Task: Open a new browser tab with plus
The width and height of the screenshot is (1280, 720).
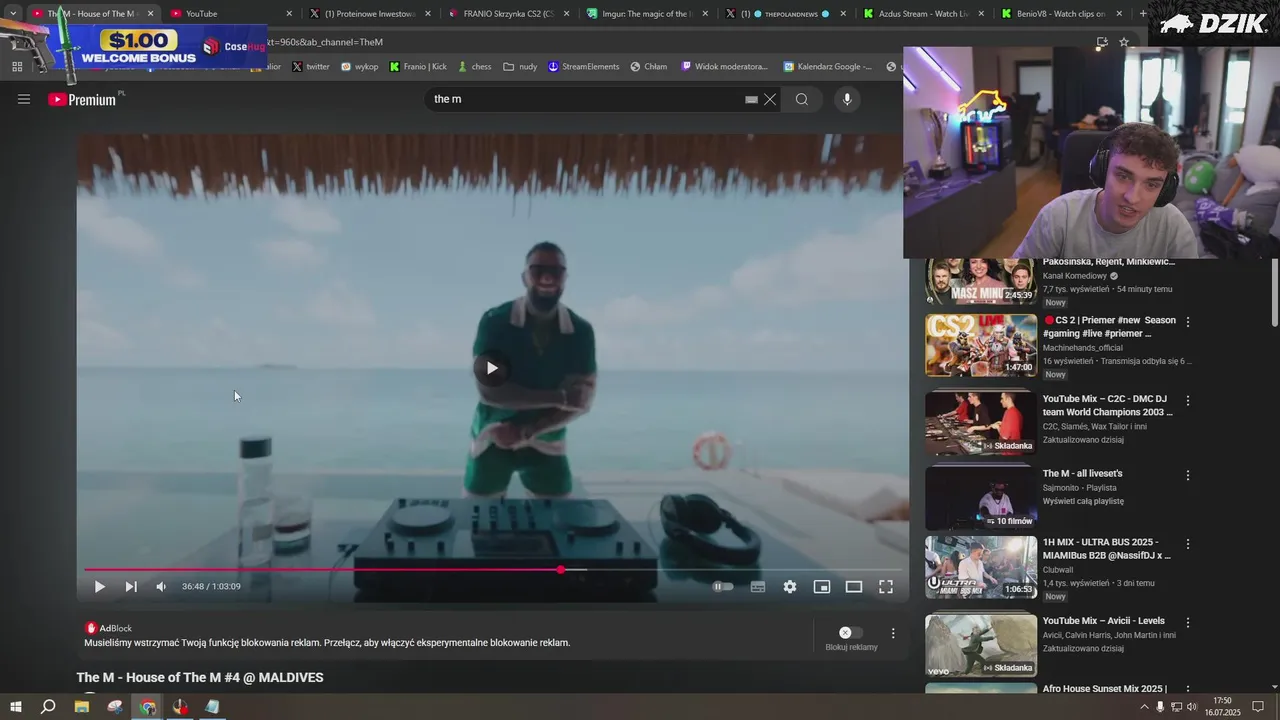Action: click(1143, 14)
